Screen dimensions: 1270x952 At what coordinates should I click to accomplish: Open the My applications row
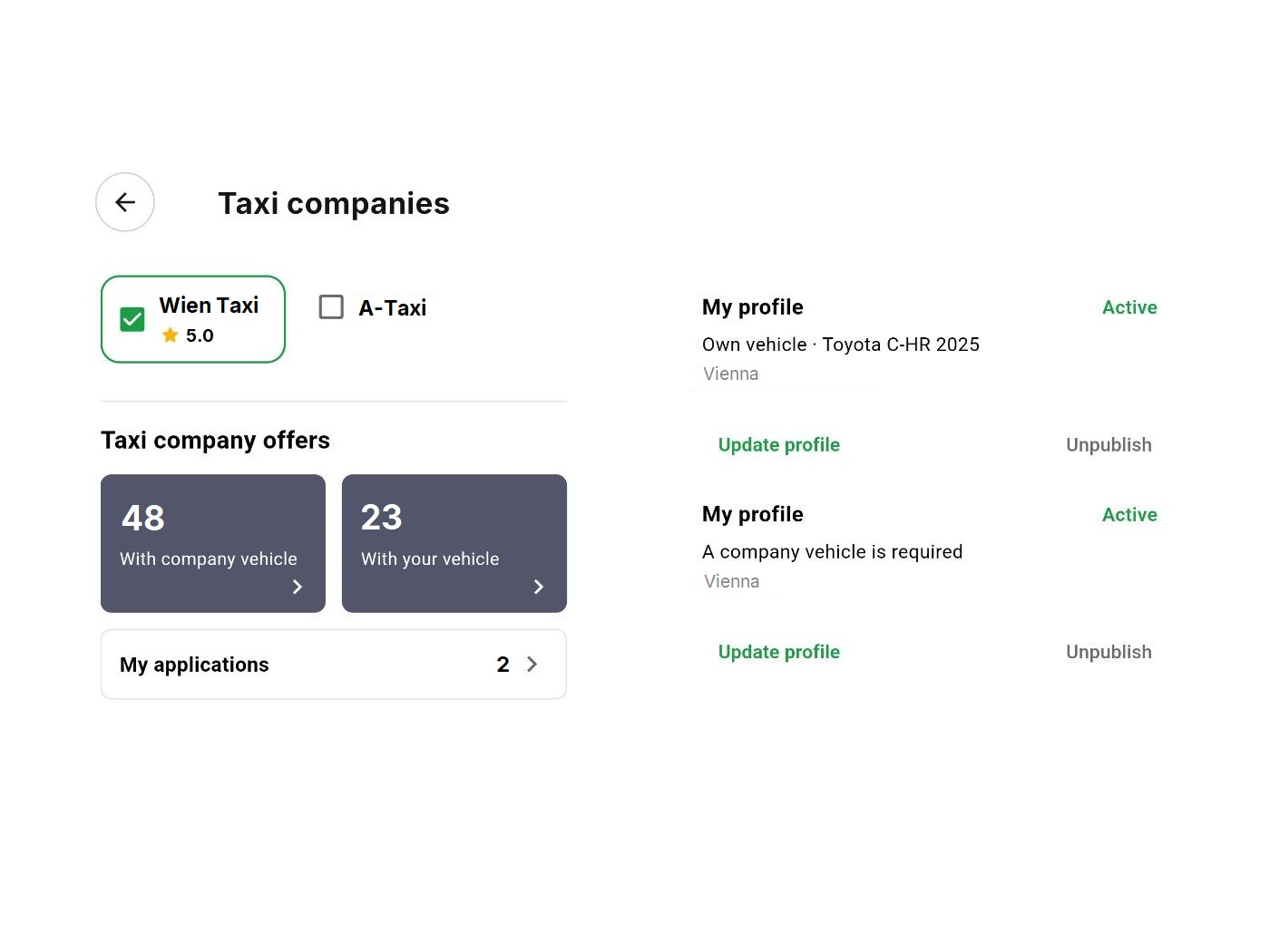click(334, 665)
